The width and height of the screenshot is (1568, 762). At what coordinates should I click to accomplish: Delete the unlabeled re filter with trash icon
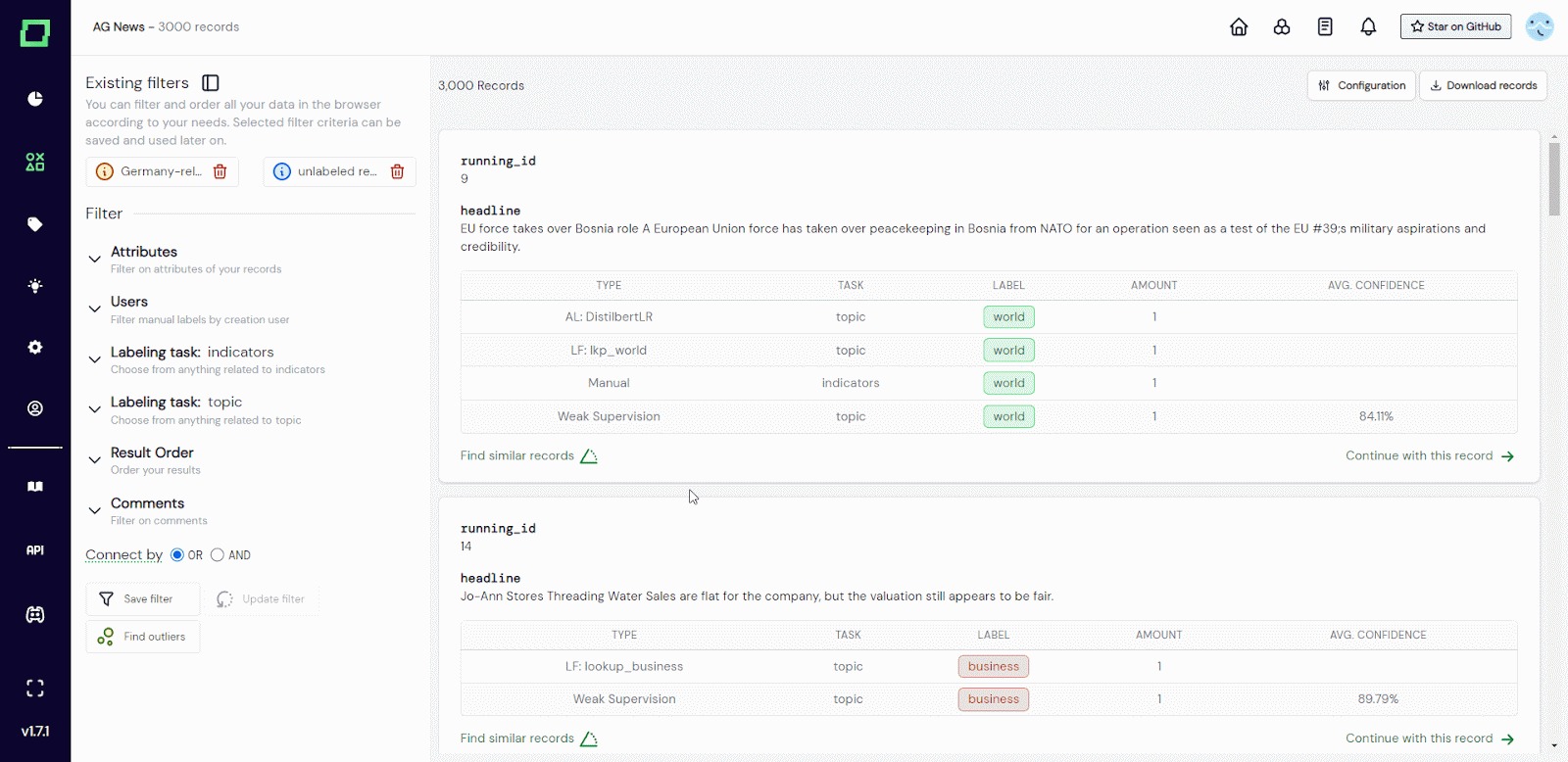pos(398,171)
